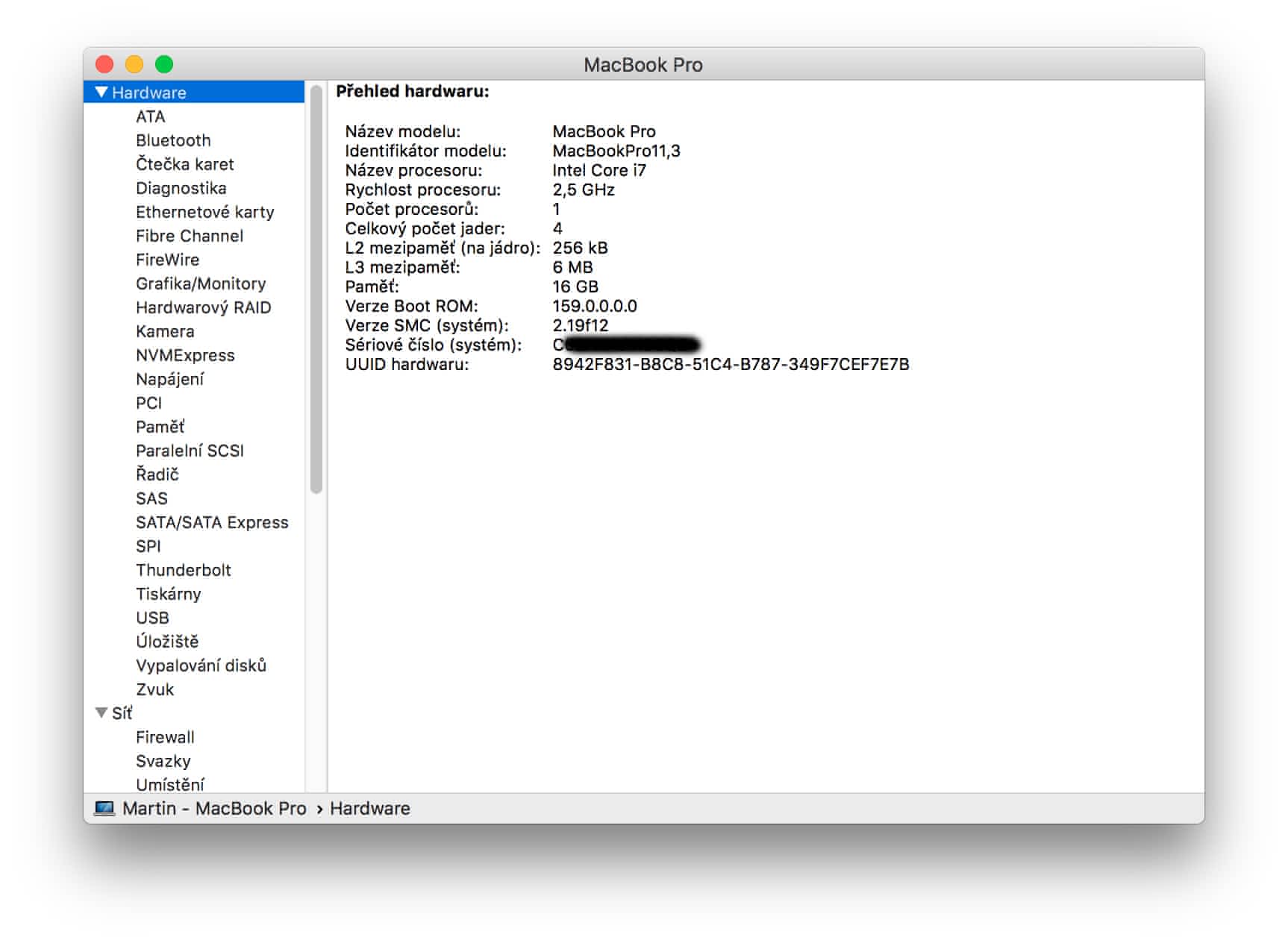Select USB in the sidebar

coord(153,618)
